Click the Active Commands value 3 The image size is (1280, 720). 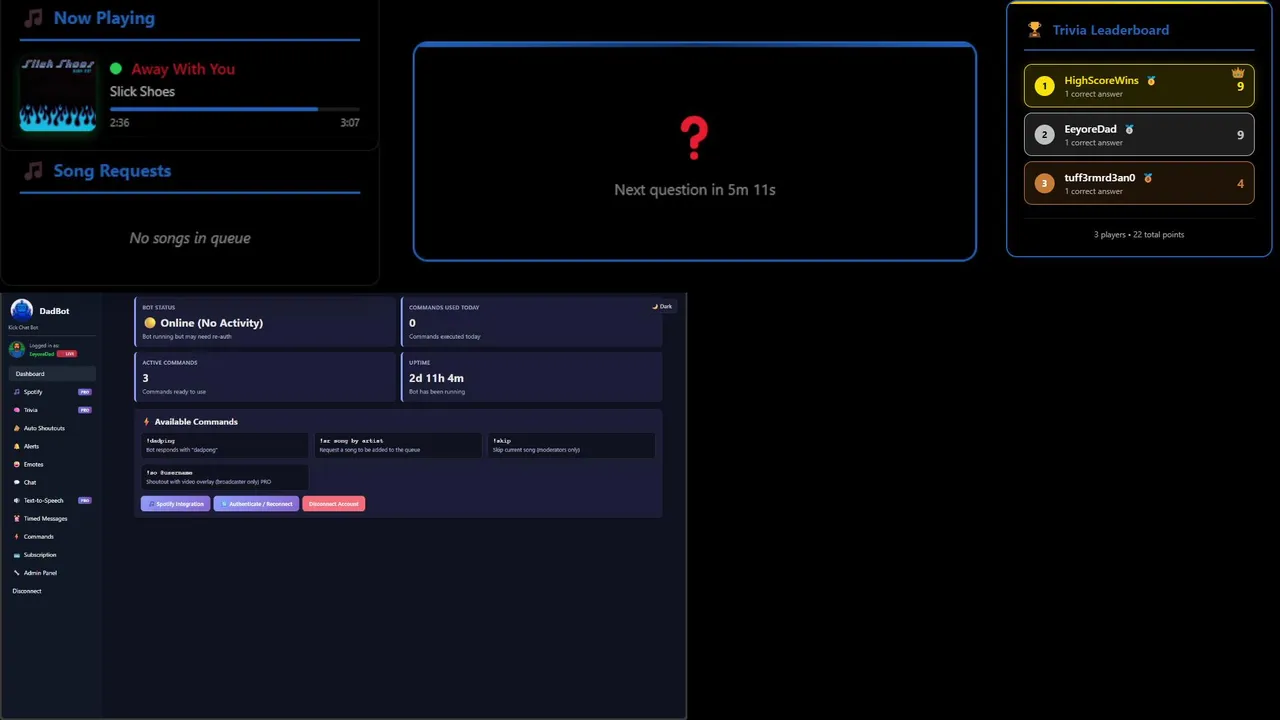[146, 378]
